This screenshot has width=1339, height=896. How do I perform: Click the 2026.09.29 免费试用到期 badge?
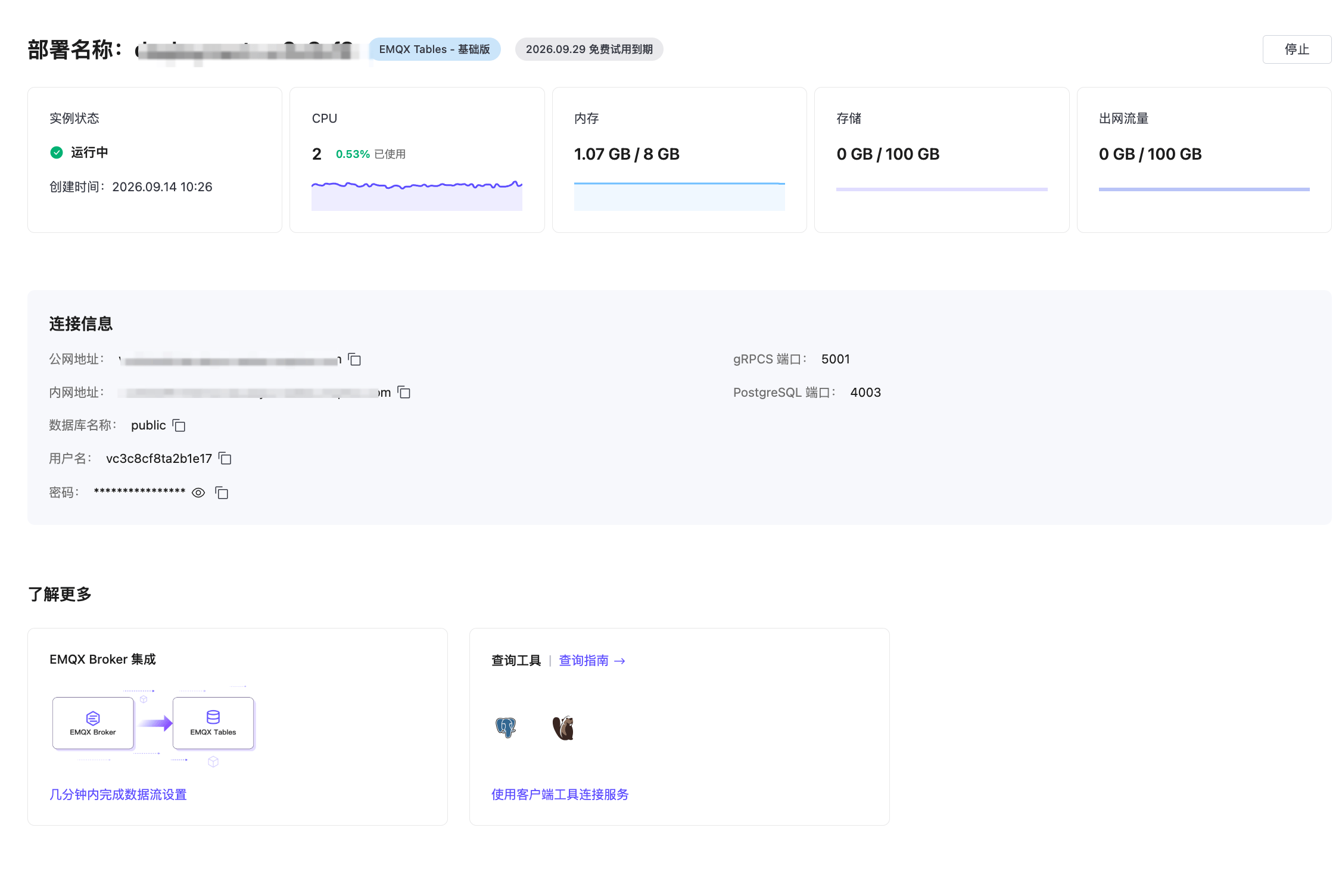[589, 49]
